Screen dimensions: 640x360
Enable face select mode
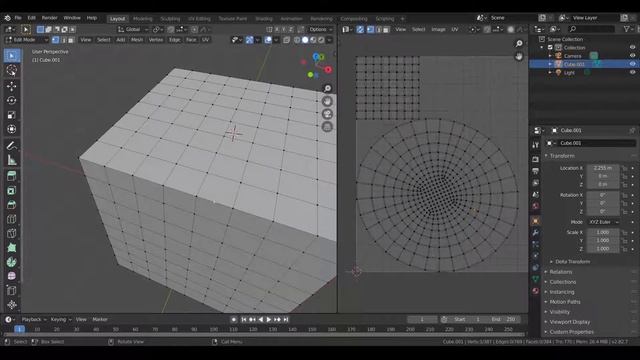[71, 40]
